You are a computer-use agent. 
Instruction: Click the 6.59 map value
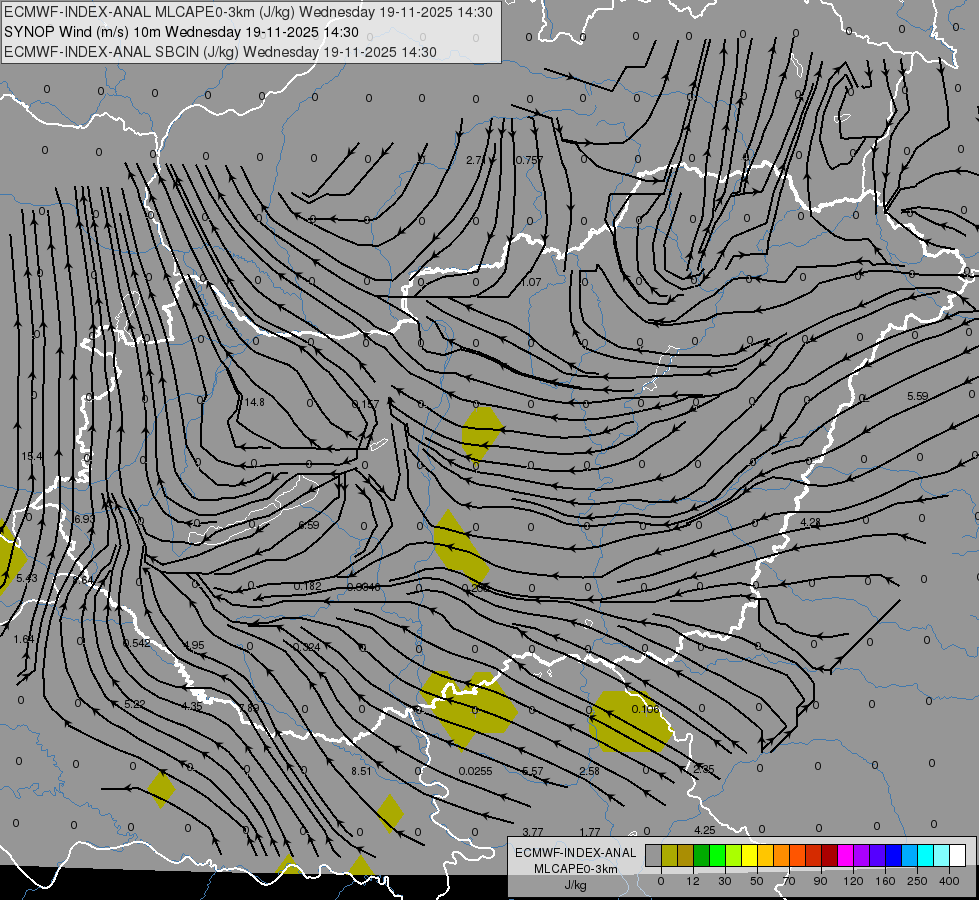308,525
